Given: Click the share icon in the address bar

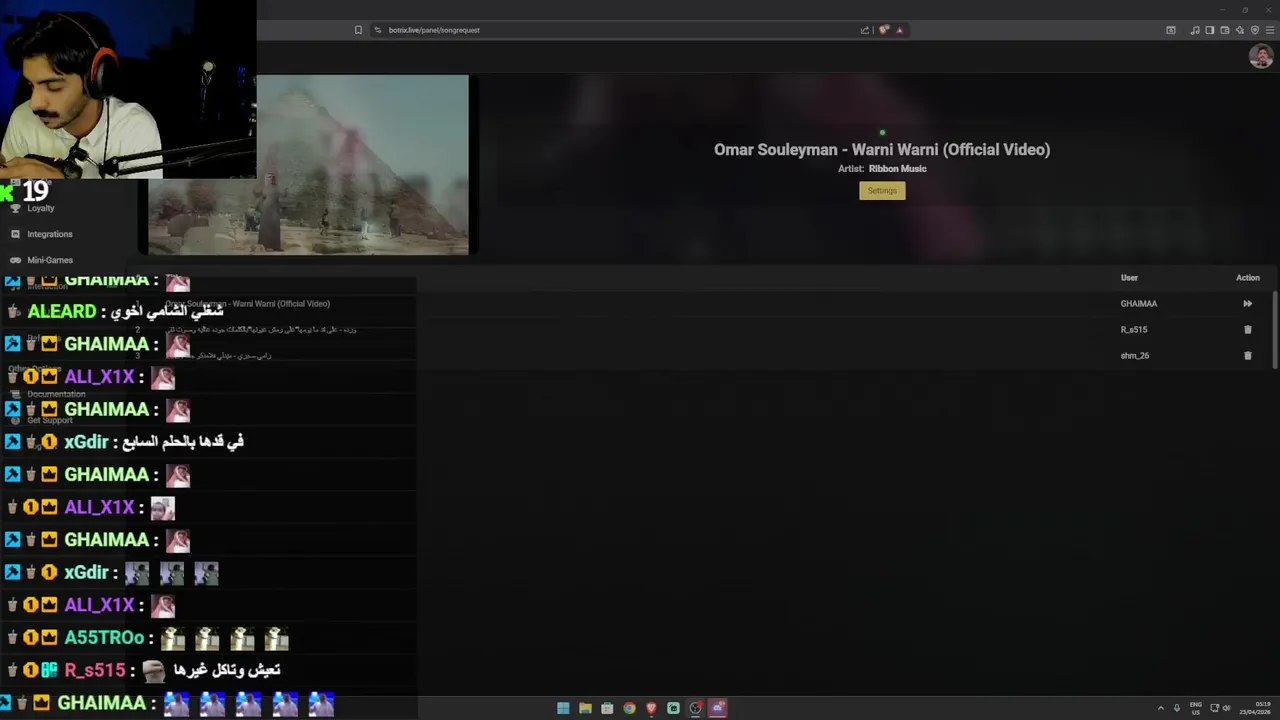Looking at the screenshot, I should (865, 30).
